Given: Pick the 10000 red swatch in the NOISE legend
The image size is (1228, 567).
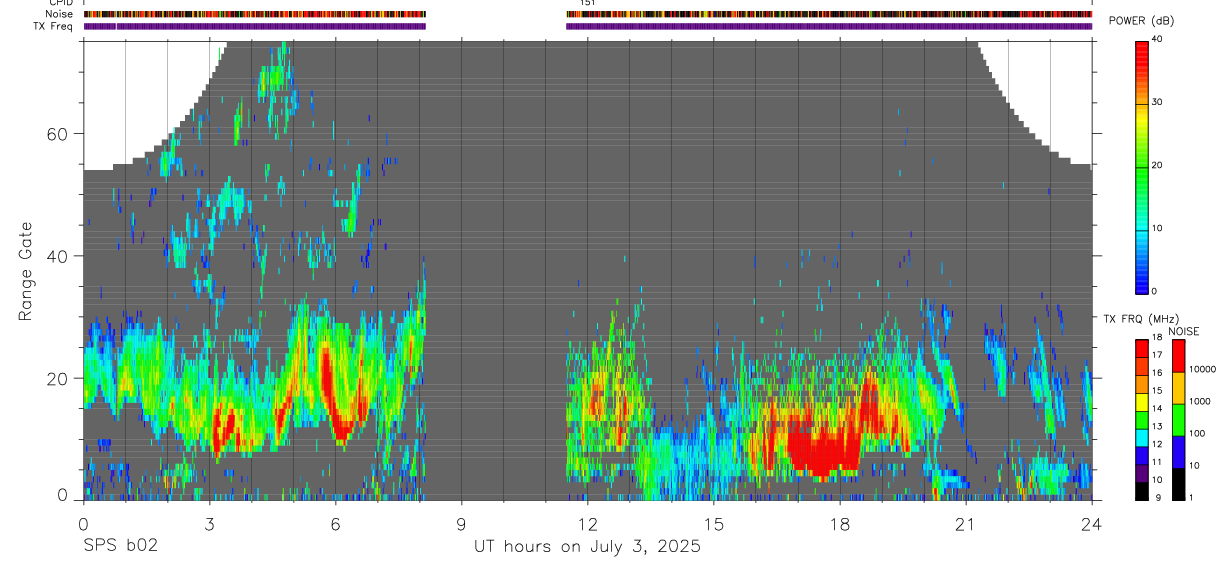Looking at the screenshot, I should click(x=1178, y=356).
